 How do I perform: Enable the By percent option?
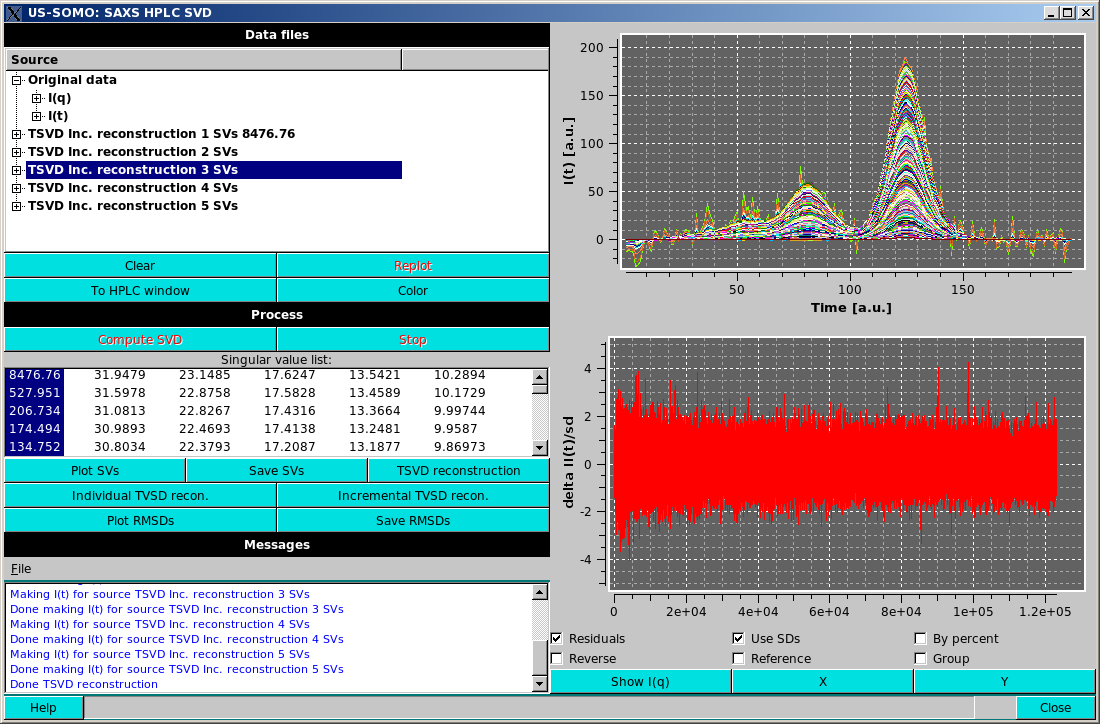click(x=919, y=638)
